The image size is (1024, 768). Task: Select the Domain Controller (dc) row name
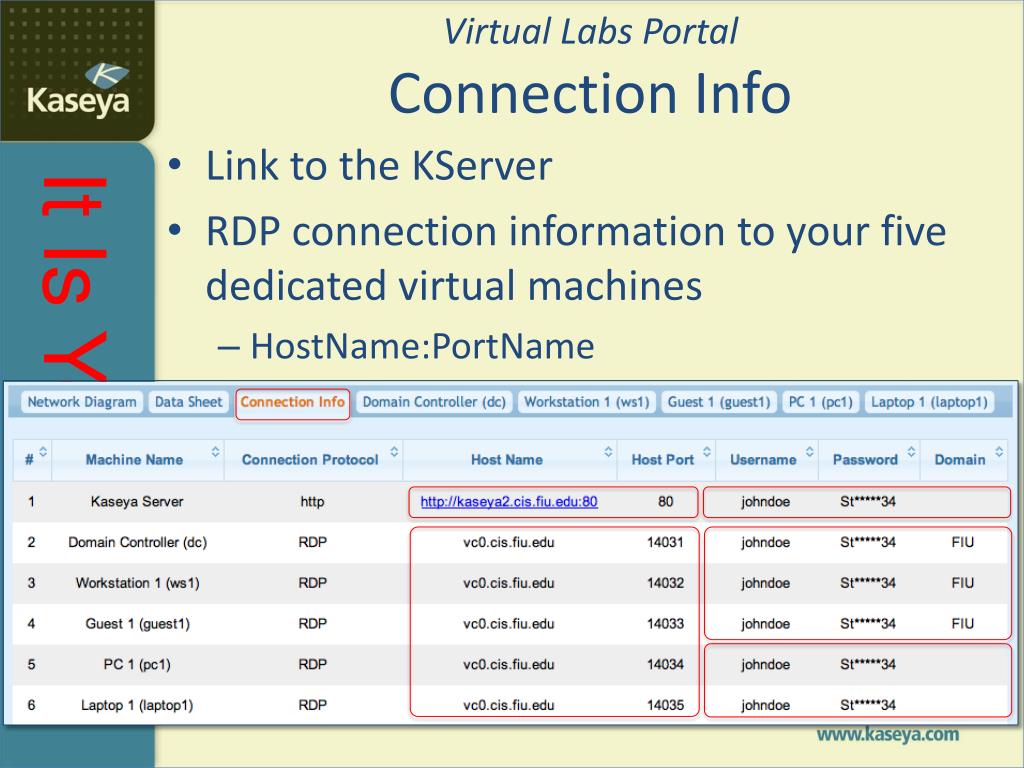click(x=137, y=542)
